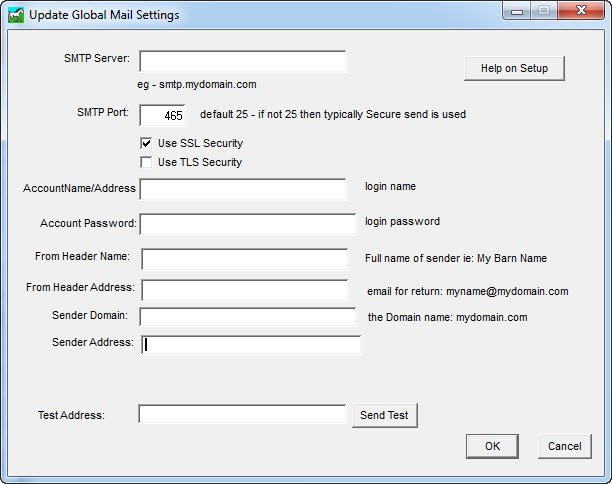Select the SMTP Port field showing 465
The height and width of the screenshot is (484, 612).
tap(162, 115)
